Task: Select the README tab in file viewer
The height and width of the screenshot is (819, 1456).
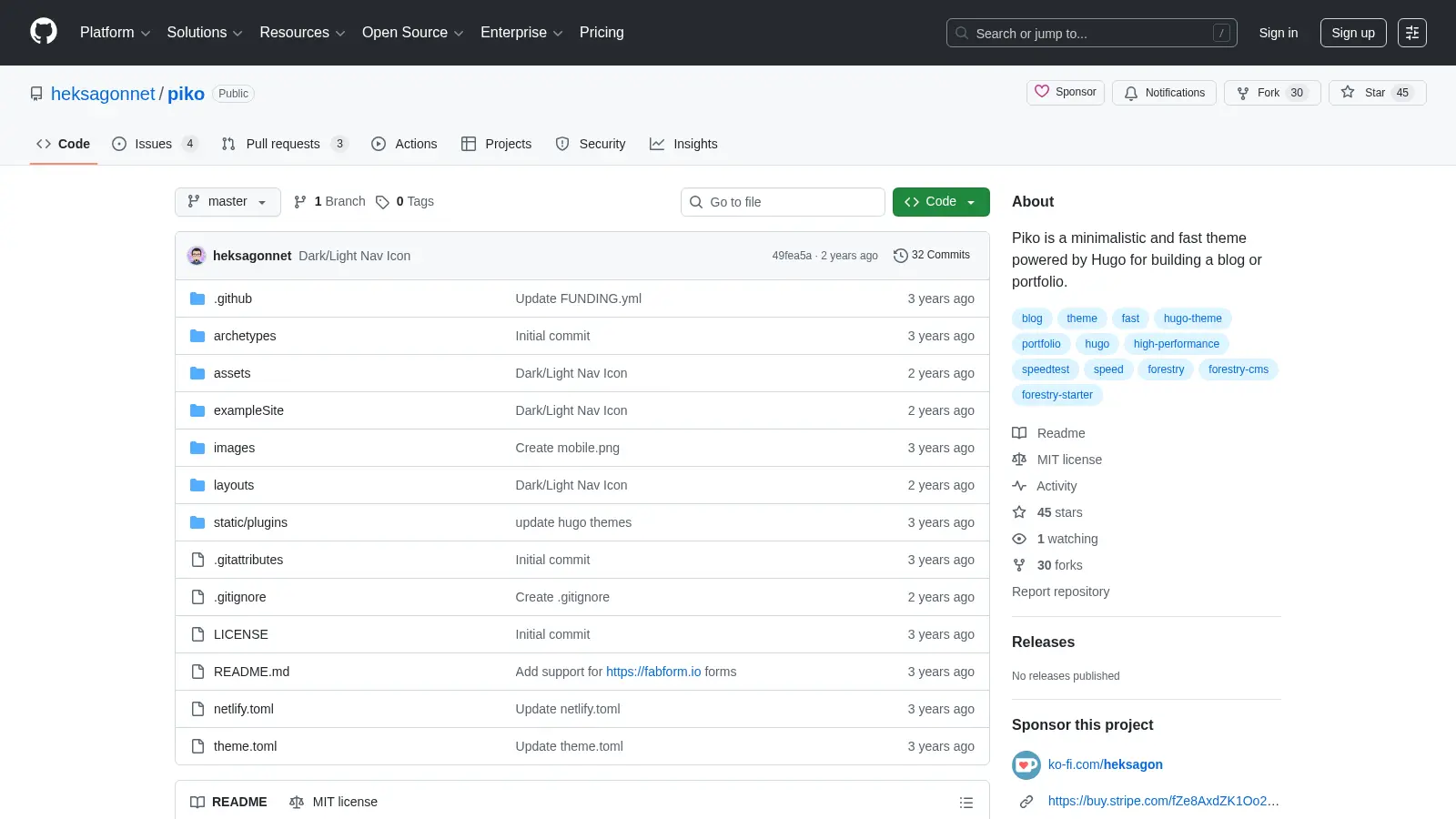Action: coord(228,803)
